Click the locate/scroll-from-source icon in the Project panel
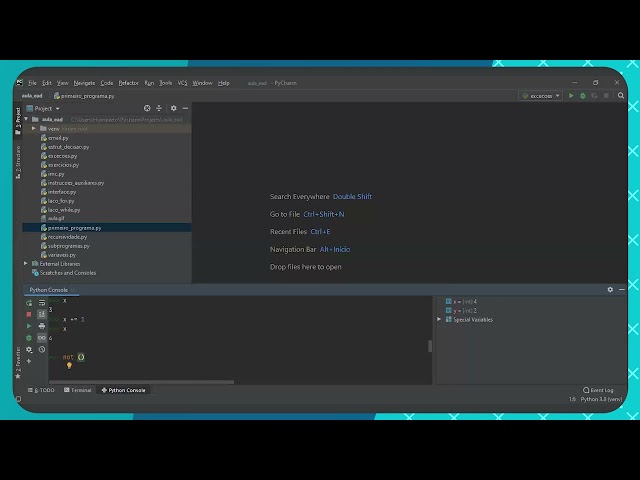 (x=147, y=108)
